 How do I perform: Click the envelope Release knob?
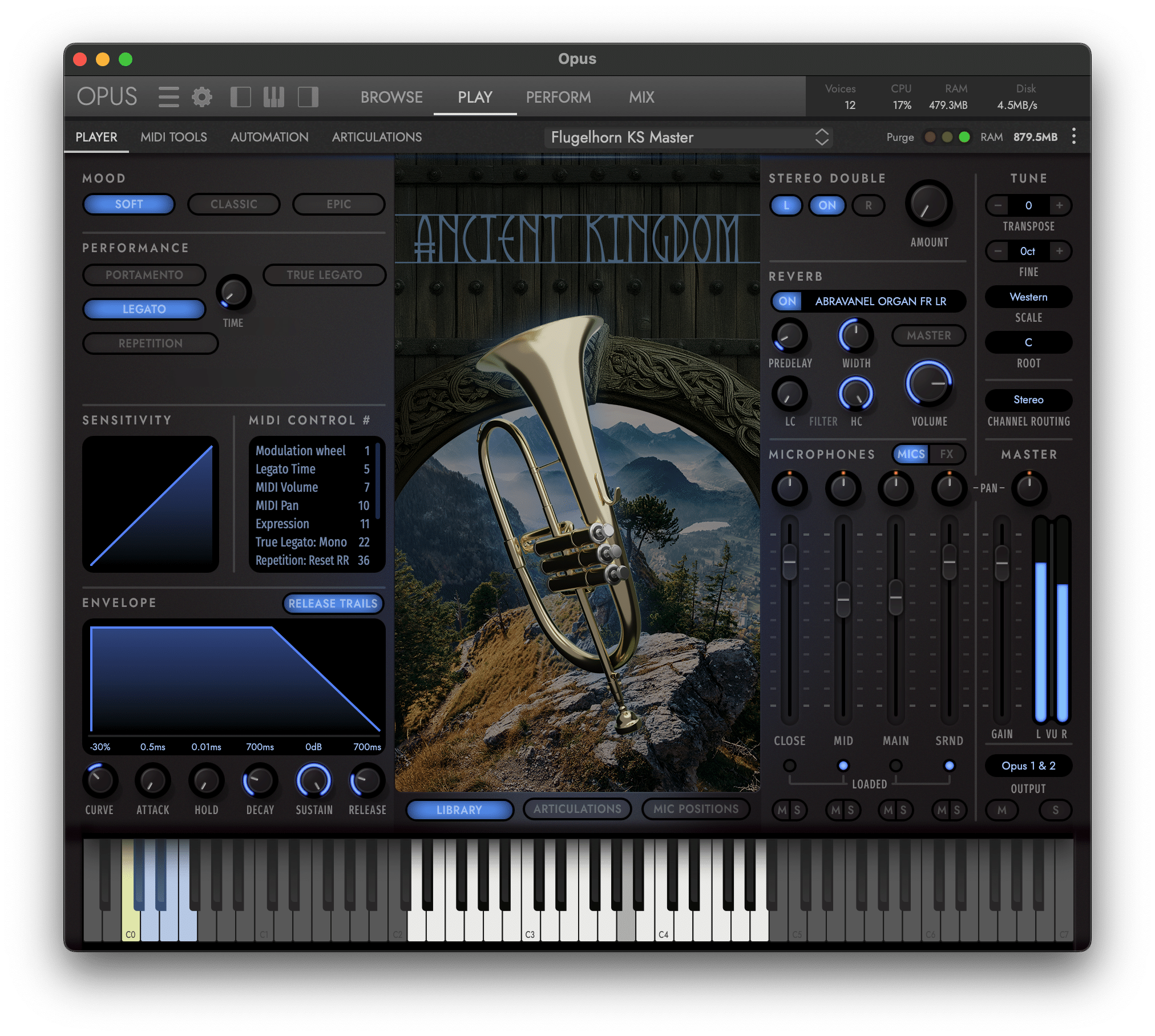[367, 780]
